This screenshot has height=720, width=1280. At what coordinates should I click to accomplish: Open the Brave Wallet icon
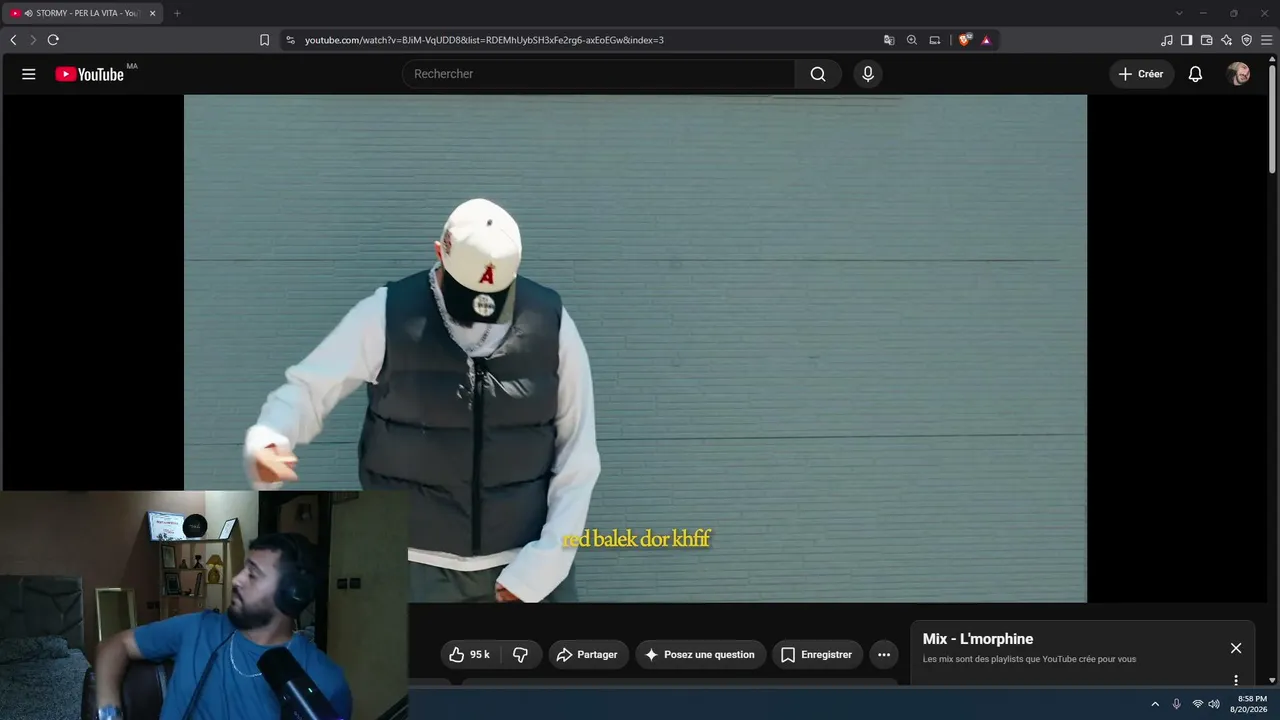coord(1206,40)
